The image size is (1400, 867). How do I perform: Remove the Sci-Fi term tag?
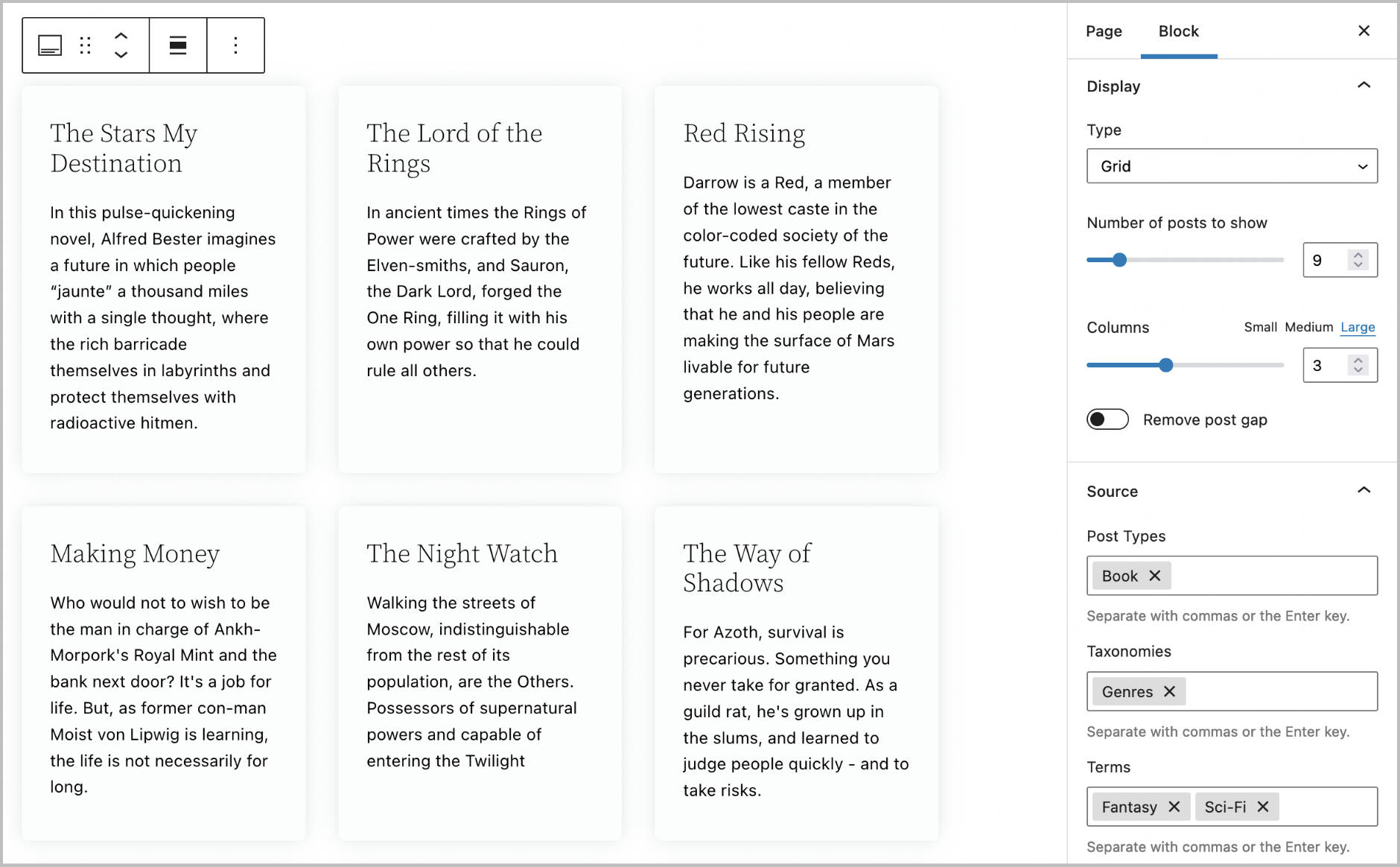1263,807
